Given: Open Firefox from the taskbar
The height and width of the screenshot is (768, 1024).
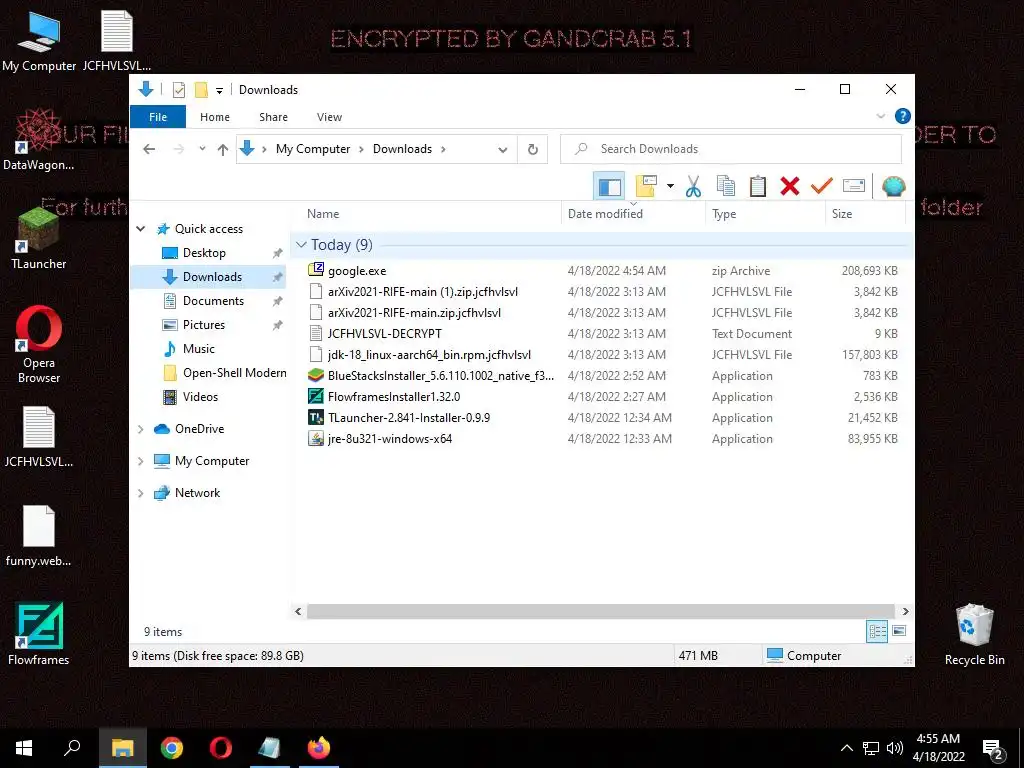Looking at the screenshot, I should click(x=319, y=748).
